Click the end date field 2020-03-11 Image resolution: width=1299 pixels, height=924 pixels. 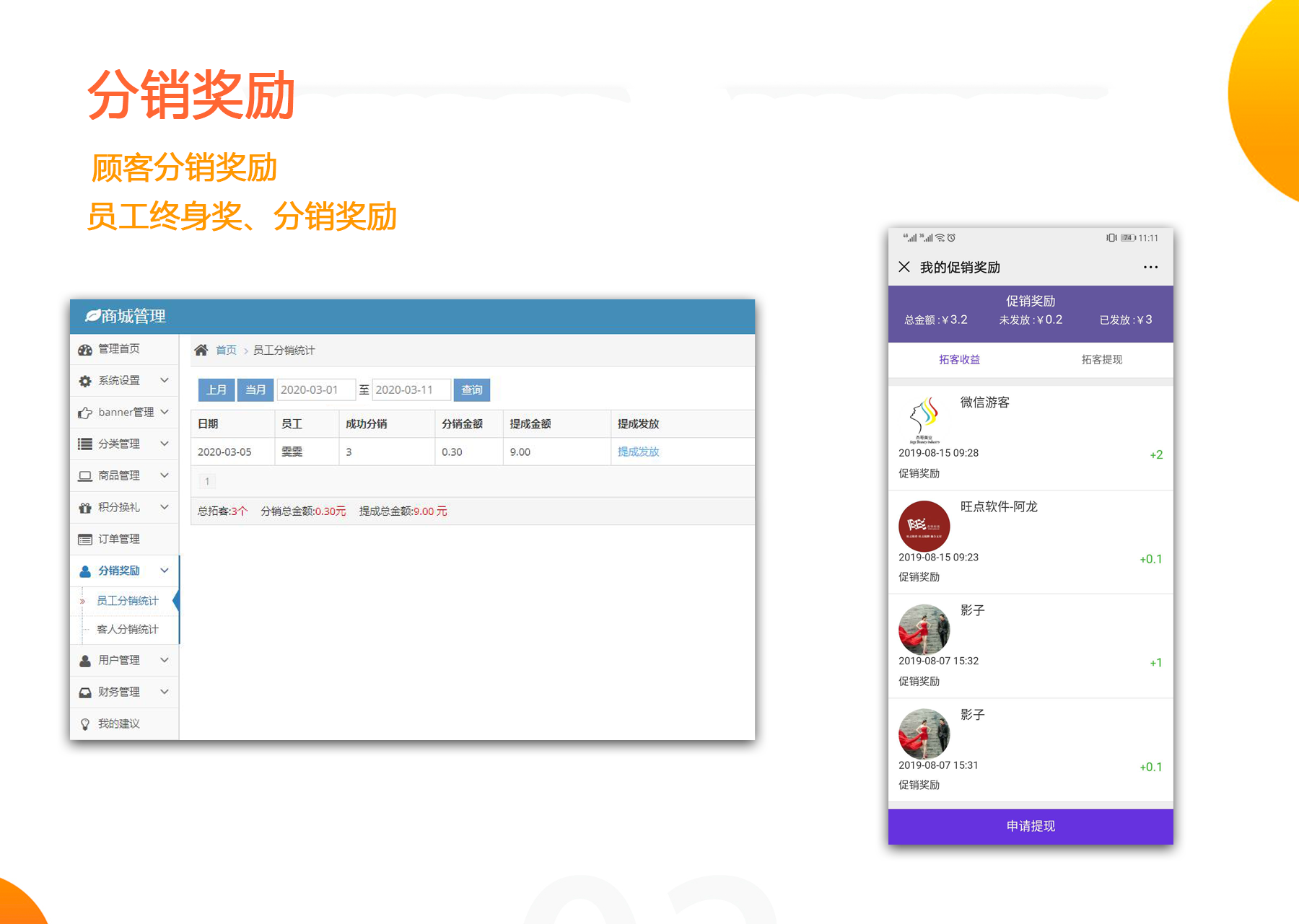coord(411,390)
